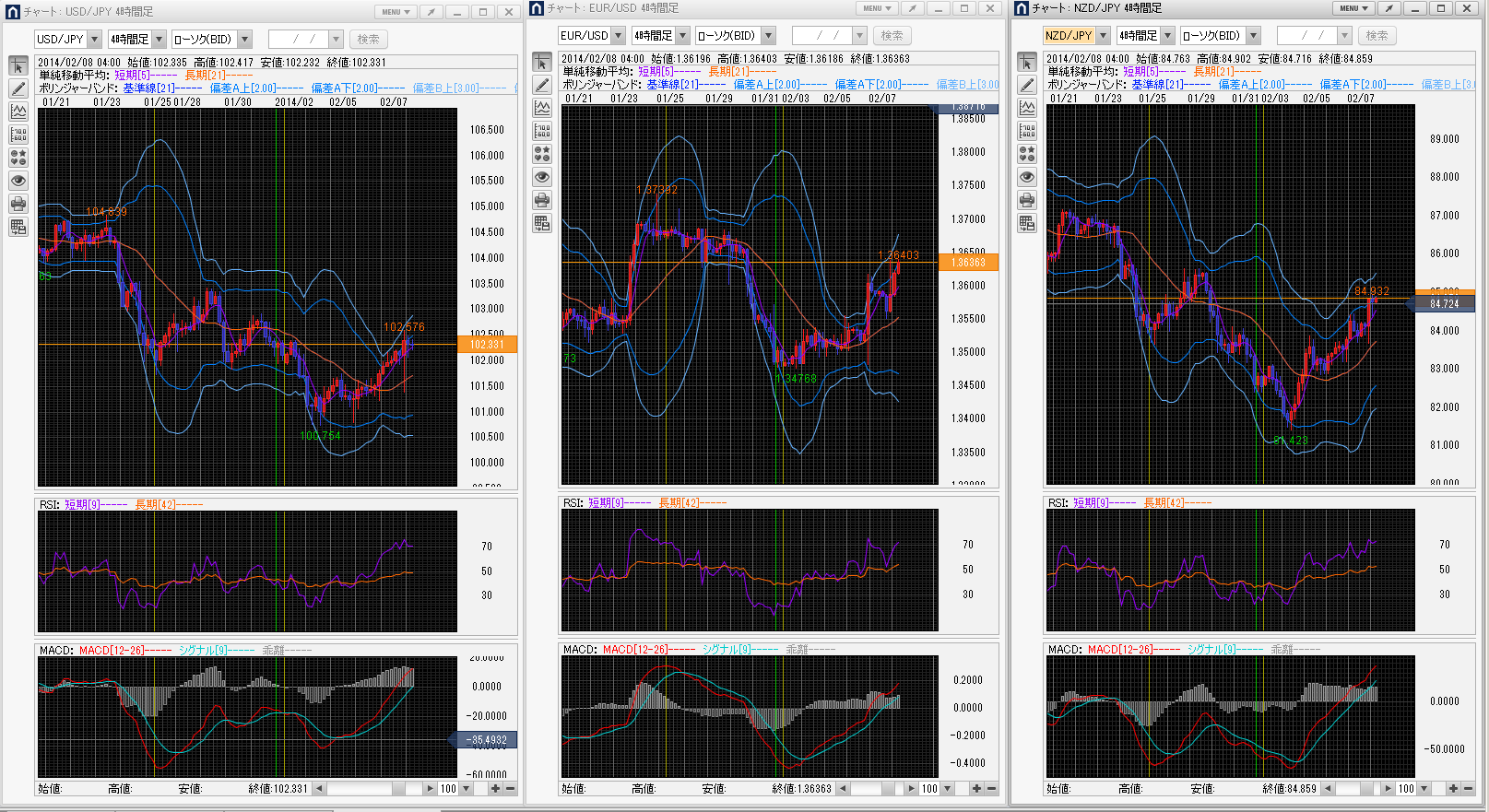Open the symbols/marks icon in EUR/USD chart

(x=542, y=154)
